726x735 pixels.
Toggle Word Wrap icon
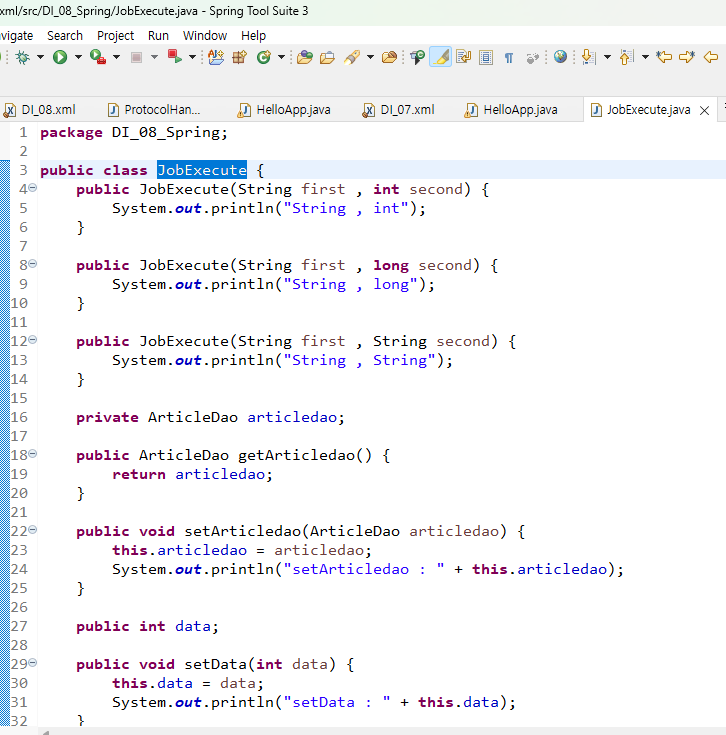pos(463,57)
